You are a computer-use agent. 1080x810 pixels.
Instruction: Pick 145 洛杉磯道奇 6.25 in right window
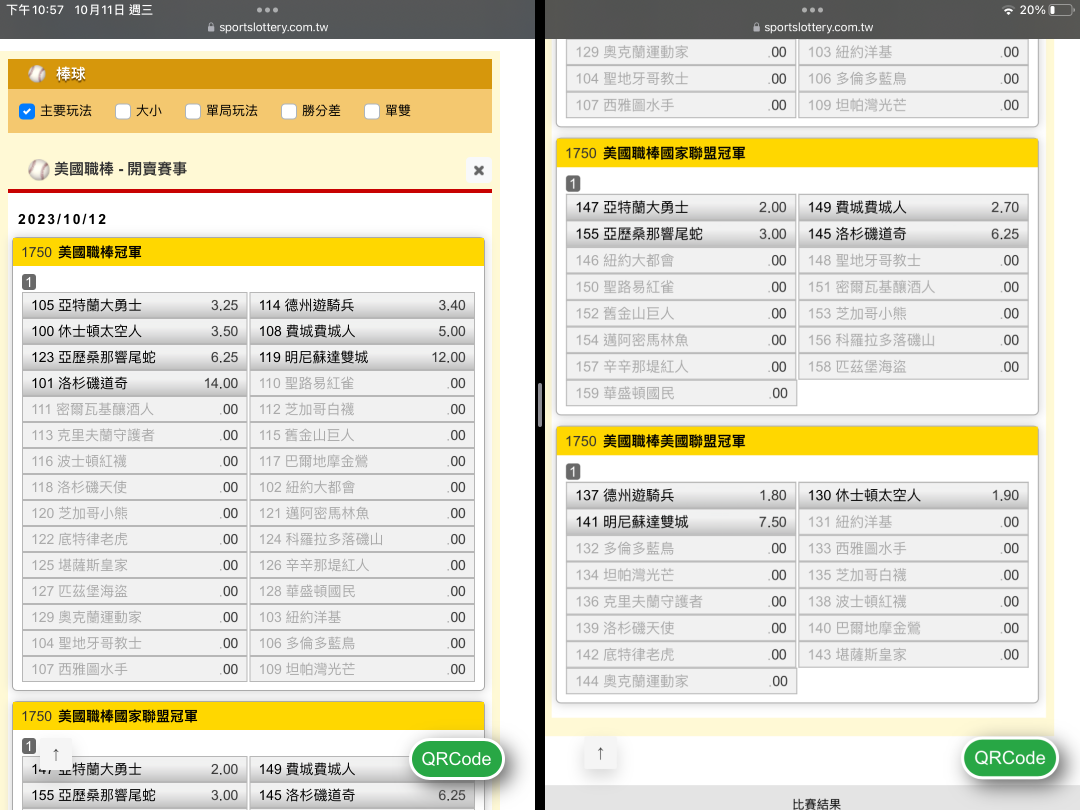[x=913, y=234]
